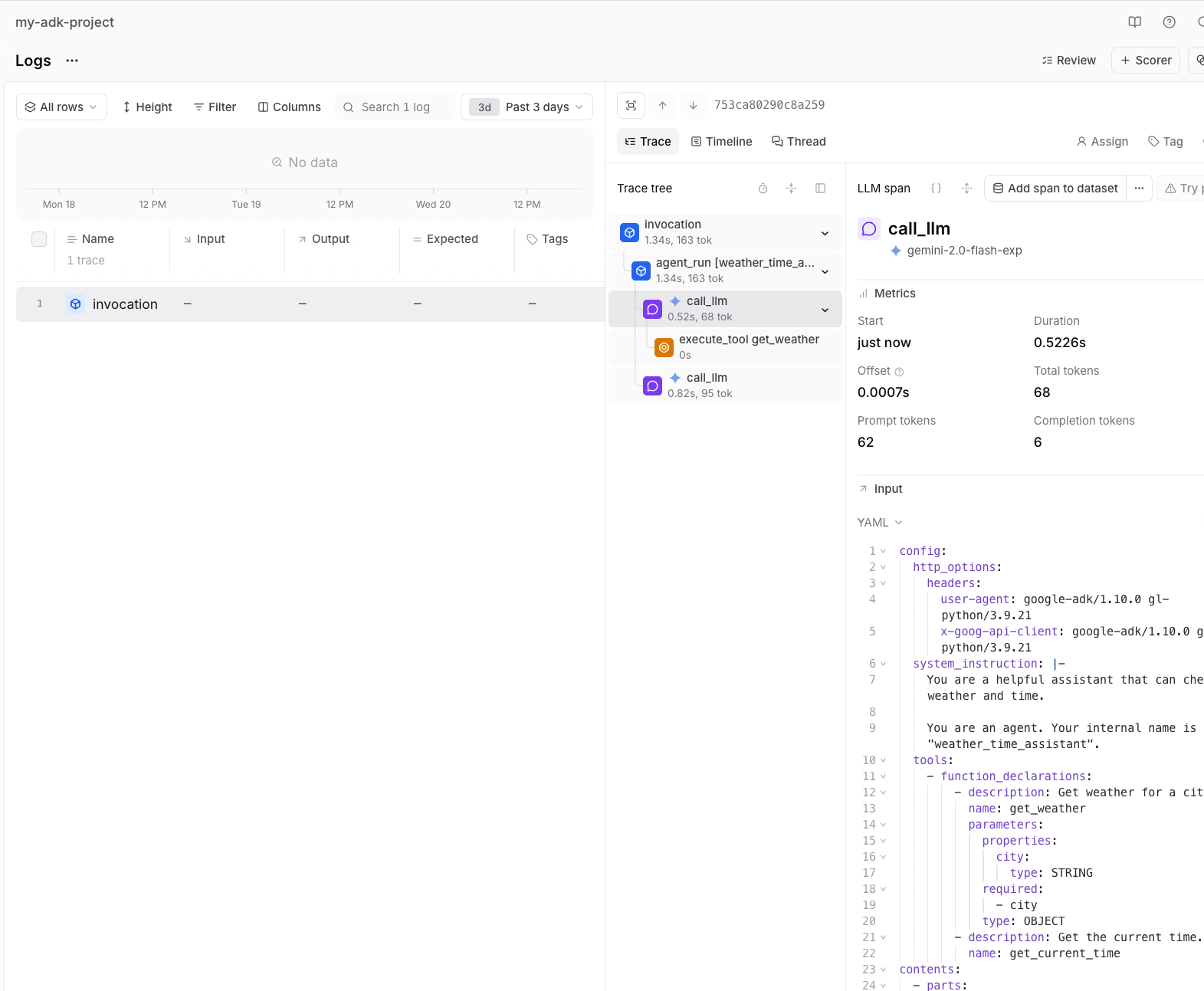Open the Past 3 days range dropdown

527,107
